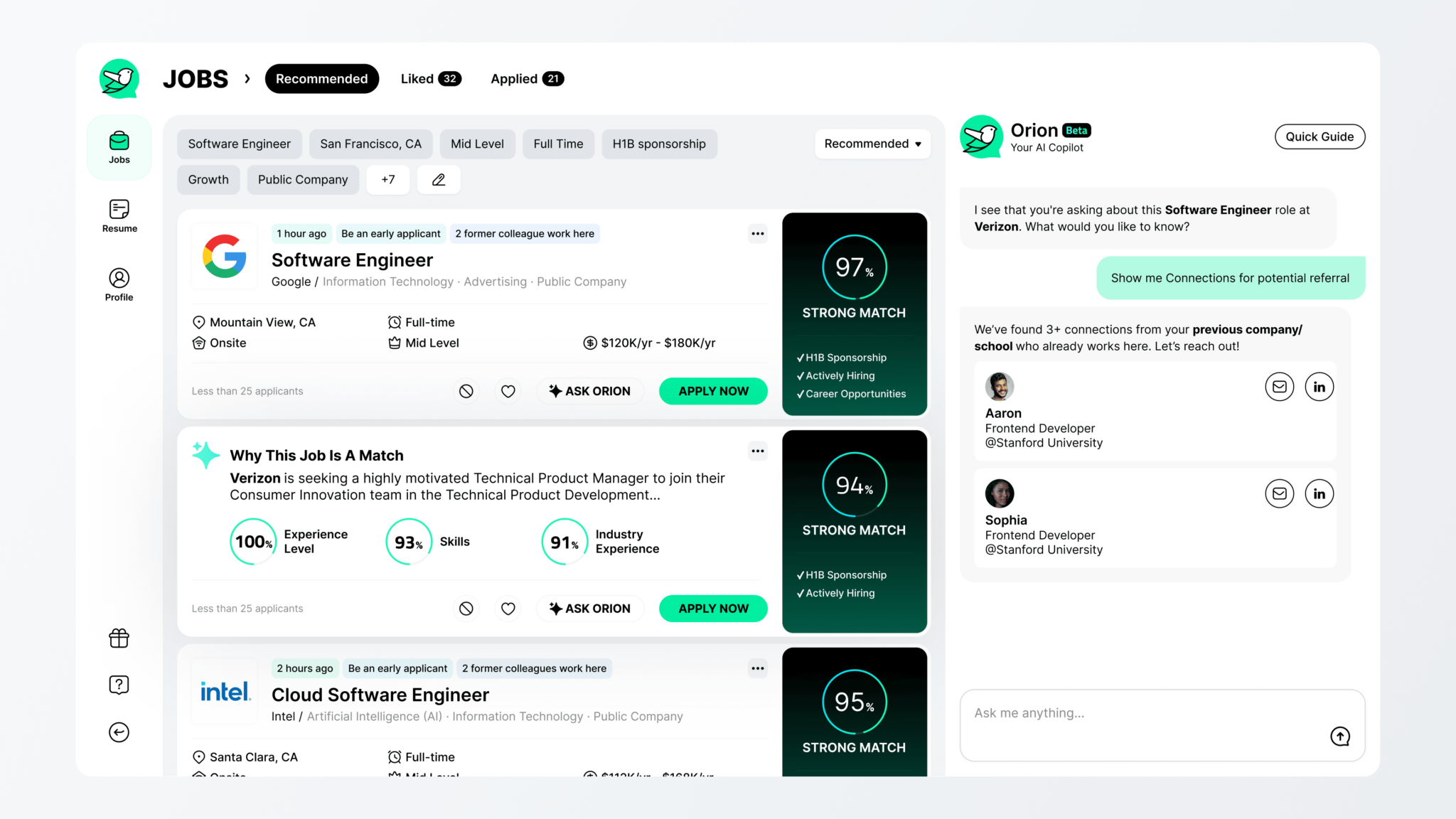The image size is (1456, 819).
Task: Open the filter editor pencil icon
Action: pos(438,179)
